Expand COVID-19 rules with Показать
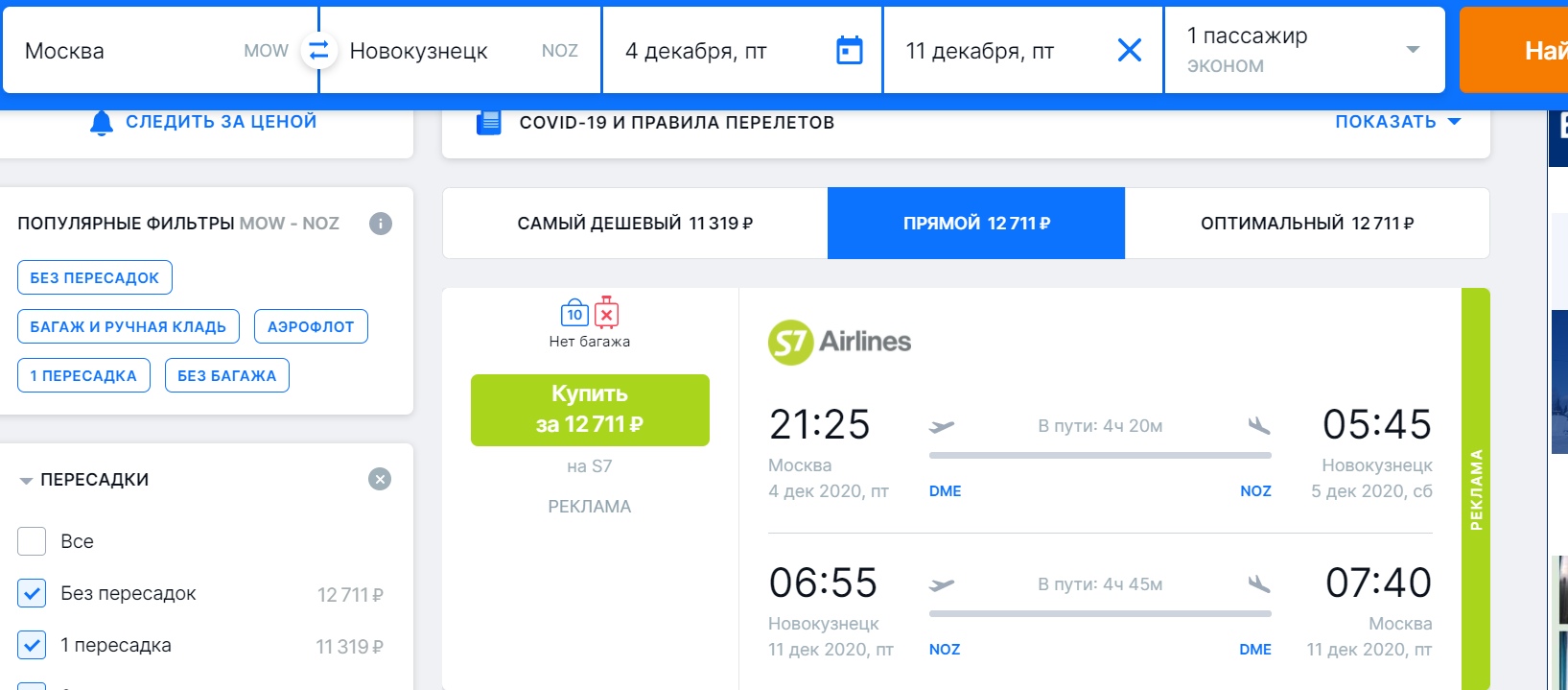Viewport: 1568px width, 690px height. [1397, 122]
